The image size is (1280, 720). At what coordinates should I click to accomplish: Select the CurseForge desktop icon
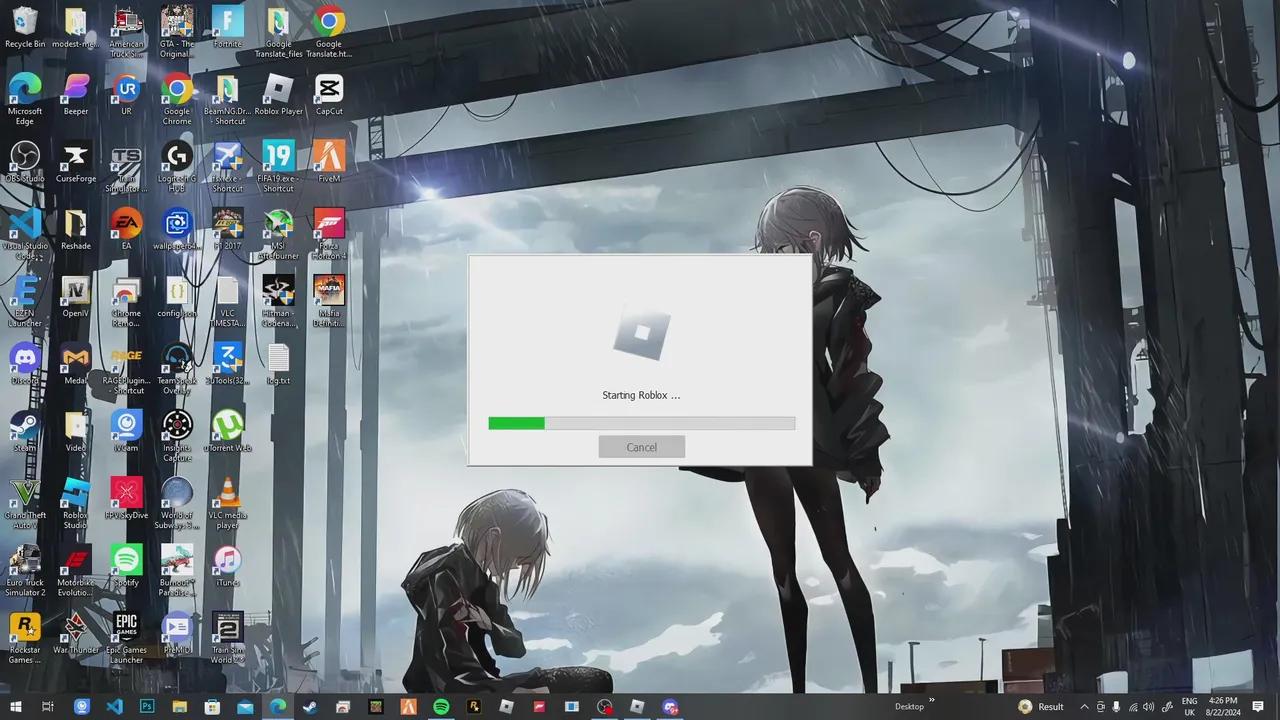coord(76,162)
